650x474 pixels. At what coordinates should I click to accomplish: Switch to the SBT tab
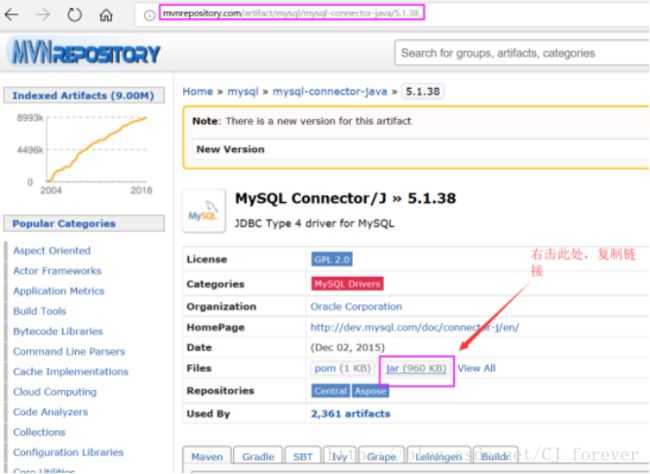(303, 457)
